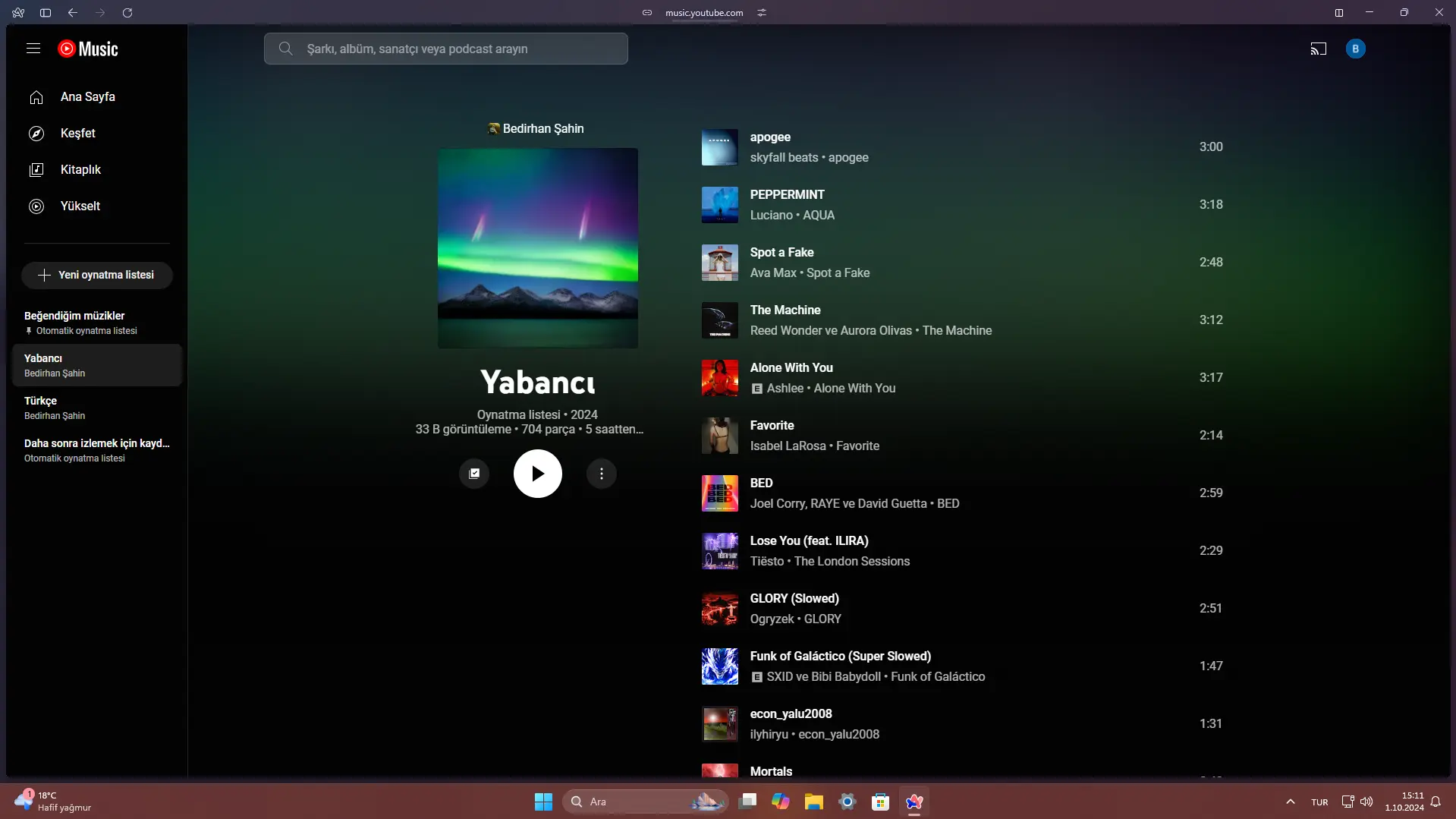Image resolution: width=1456 pixels, height=819 pixels.
Task: Reload the page with refresh icon
Action: tap(127, 12)
